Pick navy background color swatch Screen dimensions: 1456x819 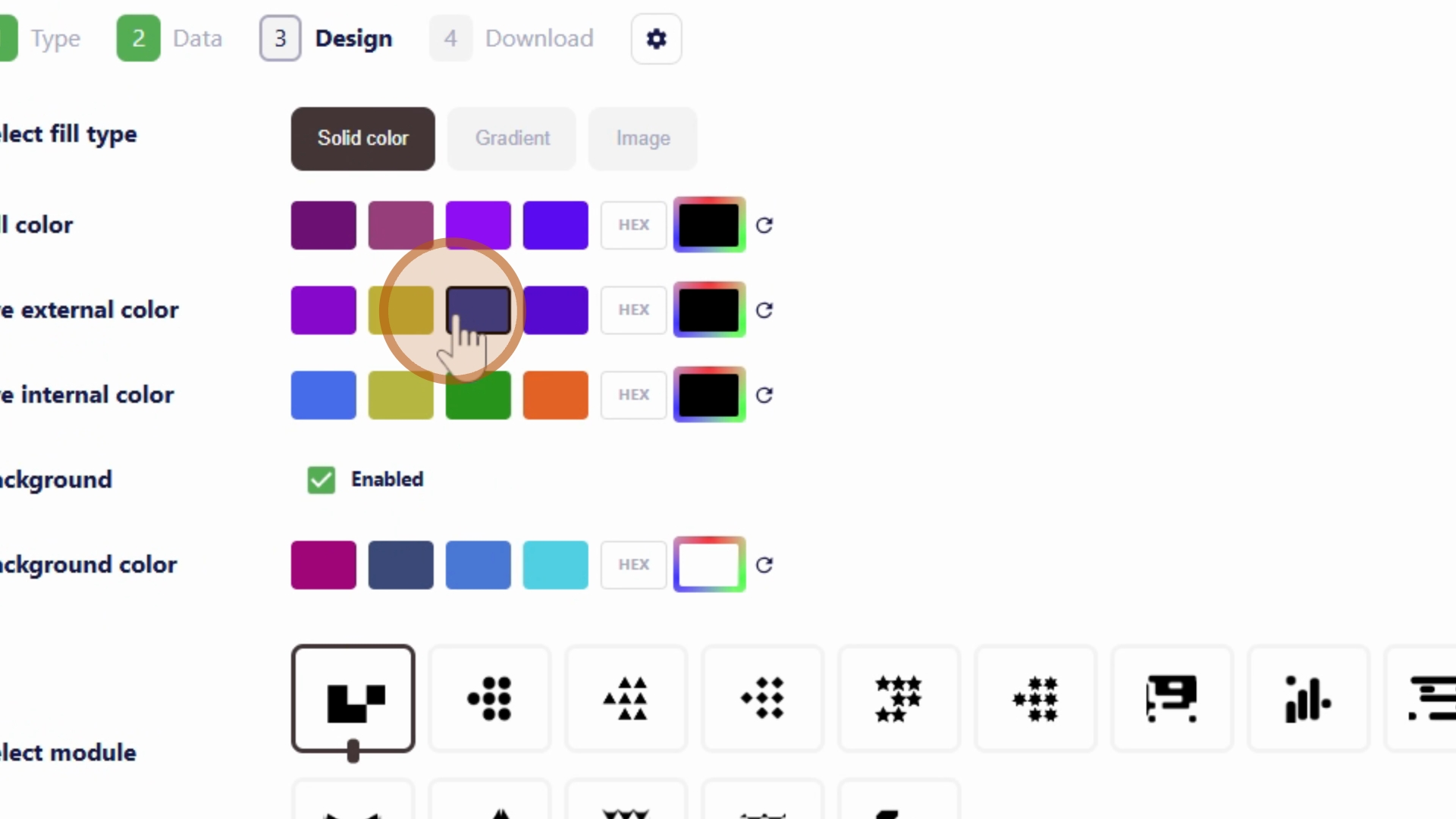(x=401, y=565)
